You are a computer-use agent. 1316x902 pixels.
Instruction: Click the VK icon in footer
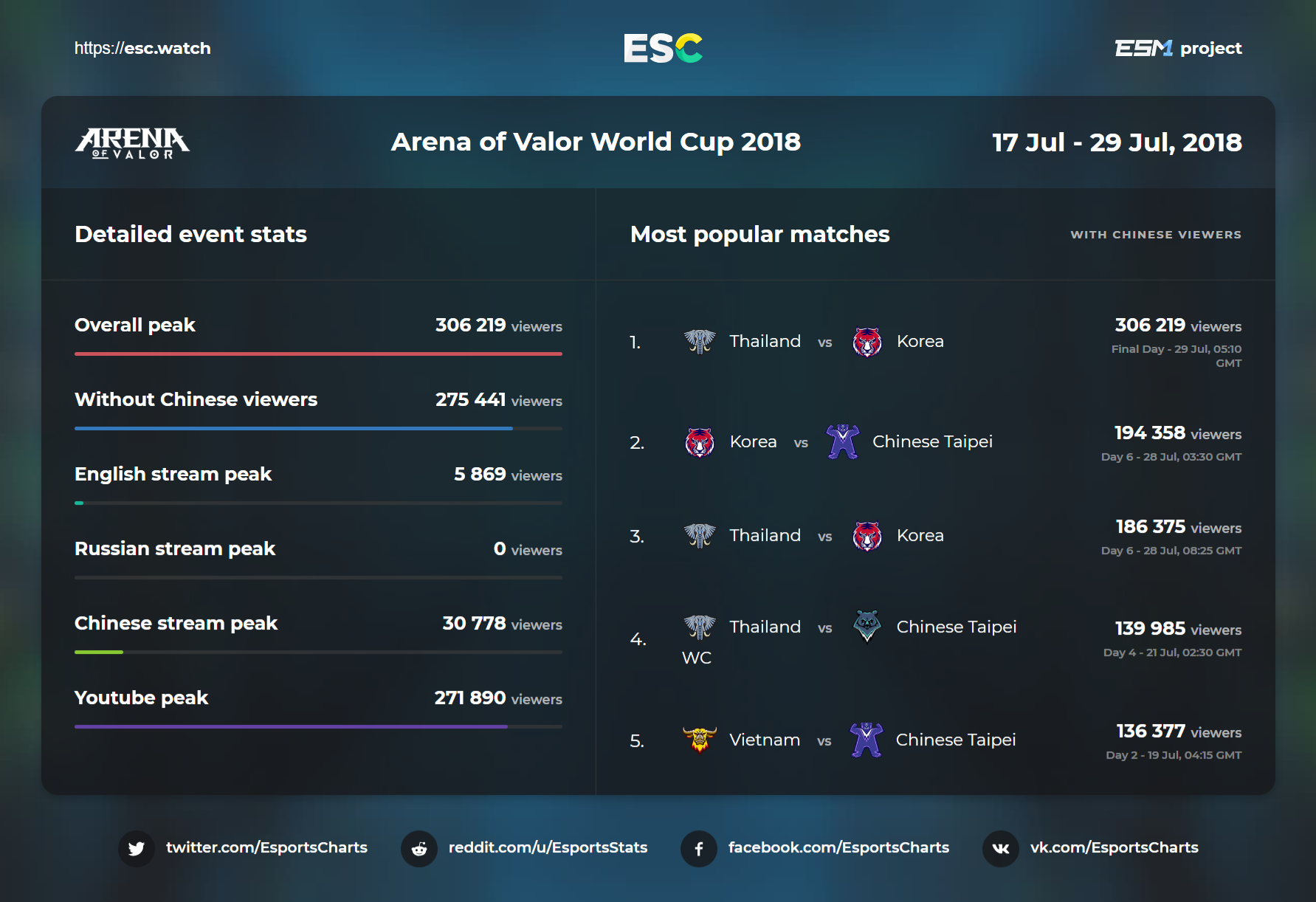[1001, 849]
